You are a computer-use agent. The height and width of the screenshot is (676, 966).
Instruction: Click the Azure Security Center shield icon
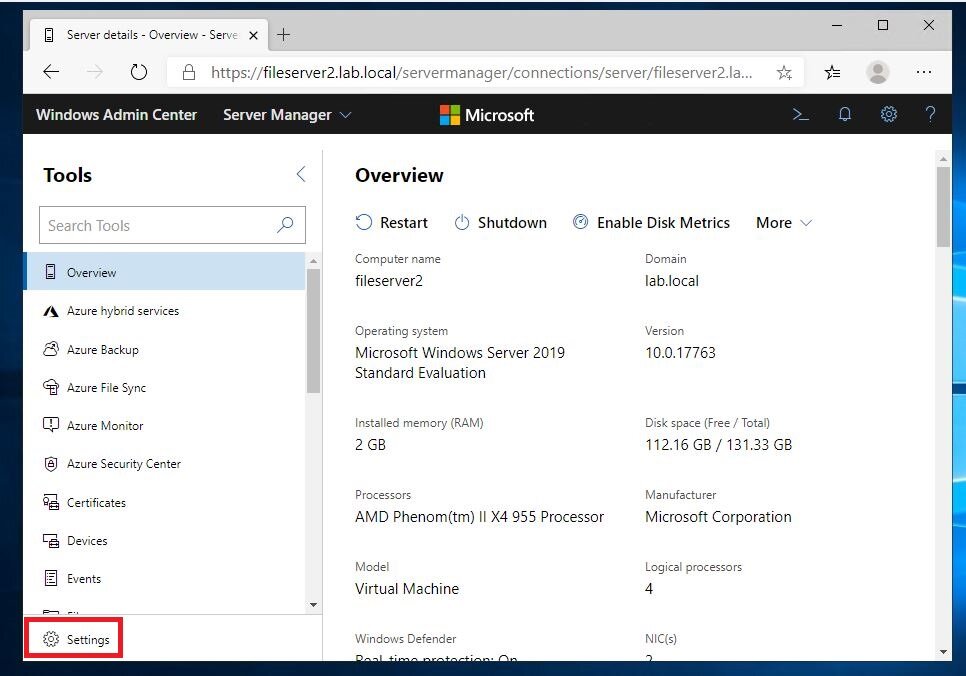[51, 463]
